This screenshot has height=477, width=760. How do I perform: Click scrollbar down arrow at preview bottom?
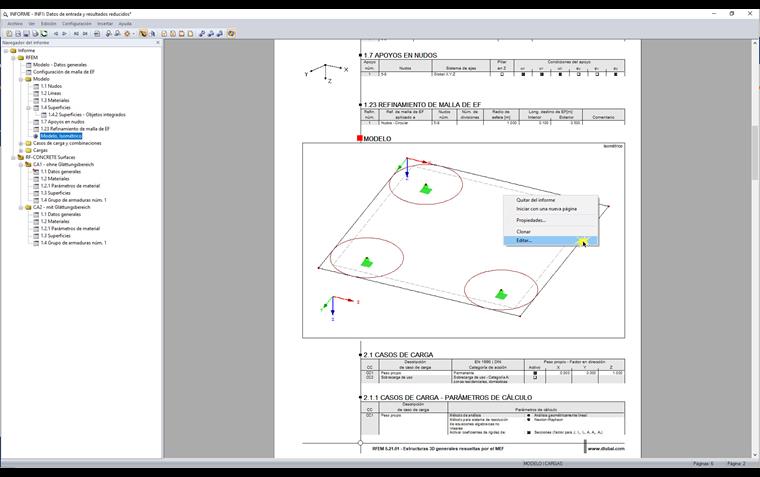click(755, 455)
